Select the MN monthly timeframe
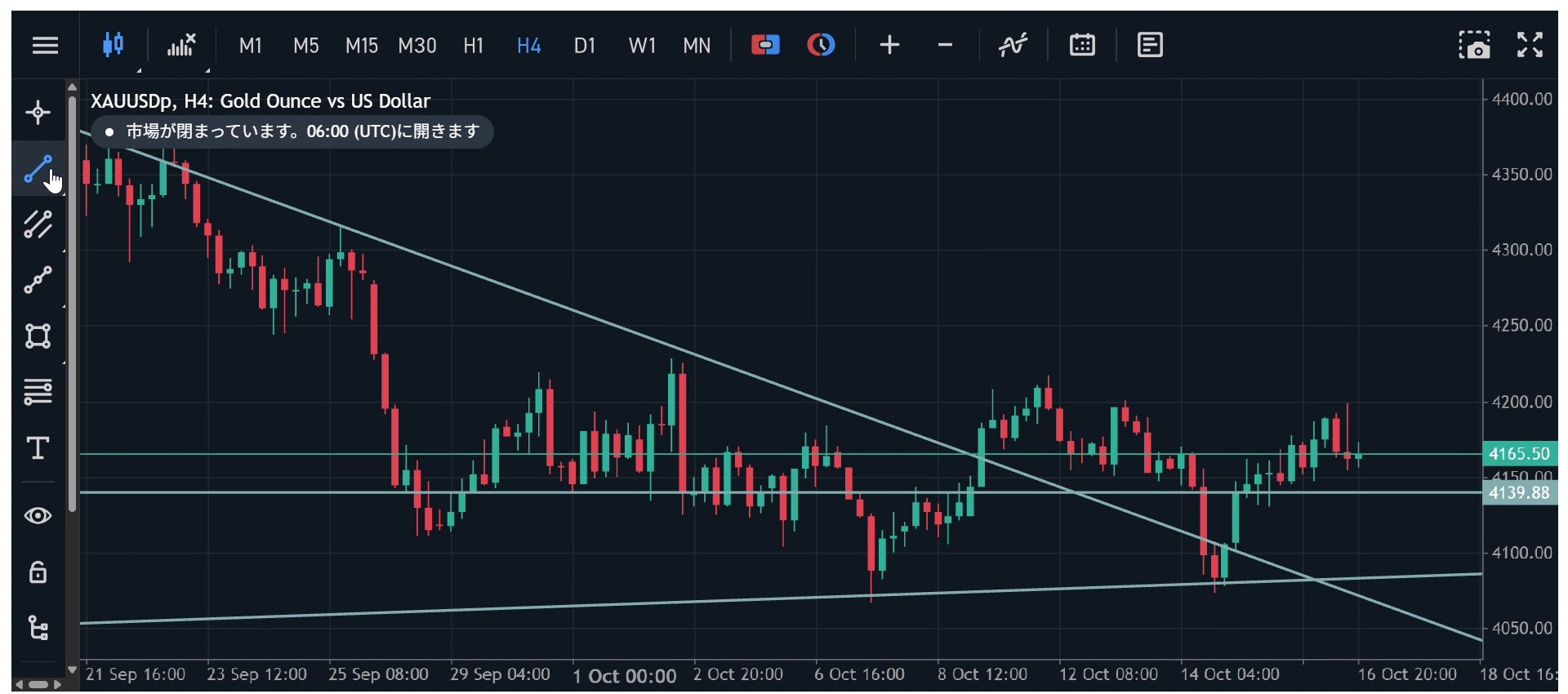 click(697, 46)
